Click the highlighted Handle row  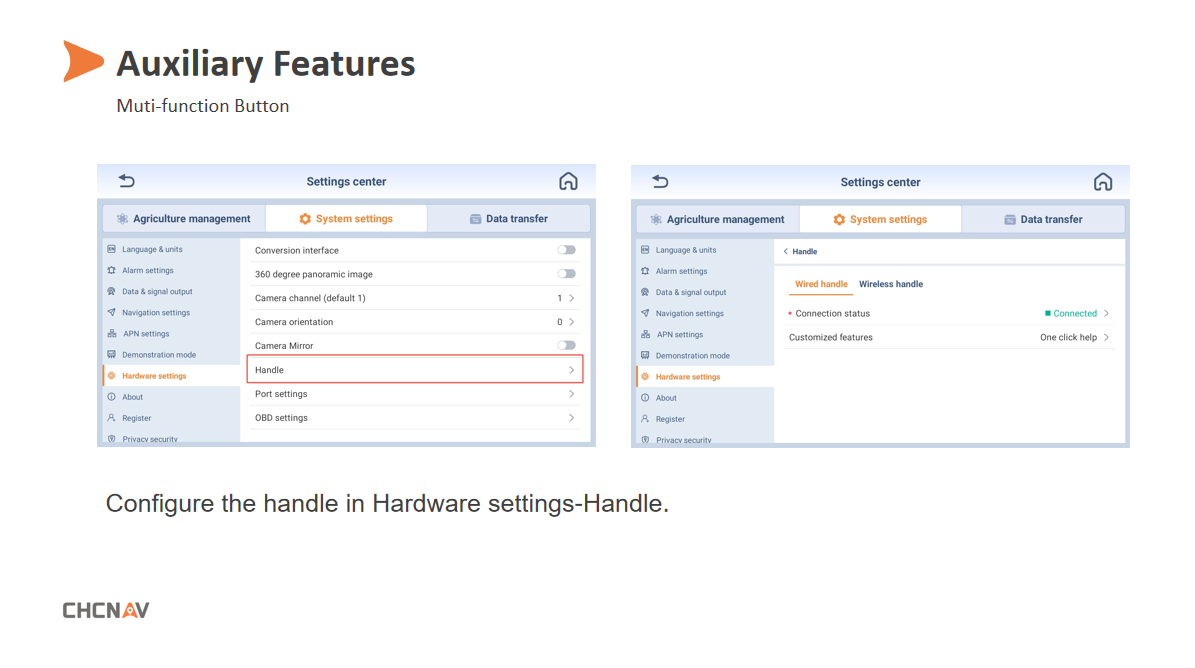[x=414, y=368]
